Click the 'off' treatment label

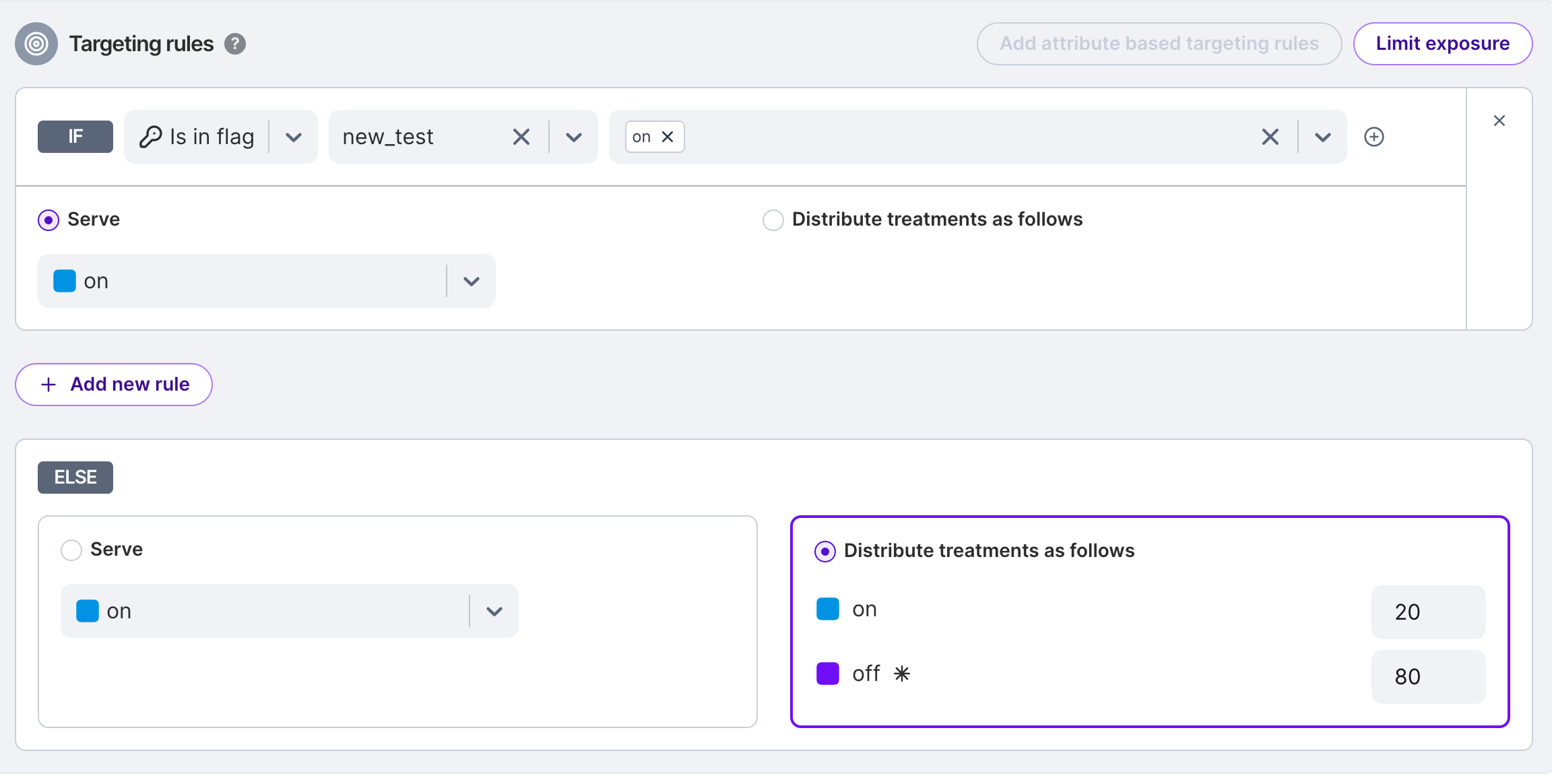(x=866, y=674)
